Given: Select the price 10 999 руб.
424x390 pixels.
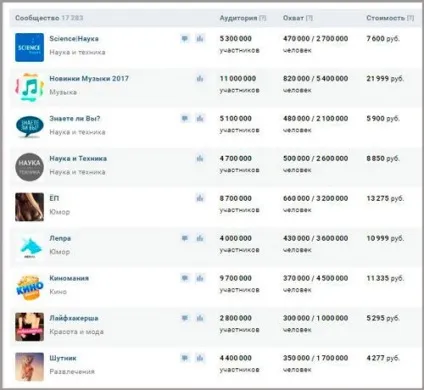Looking at the screenshot, I should pos(385,238).
